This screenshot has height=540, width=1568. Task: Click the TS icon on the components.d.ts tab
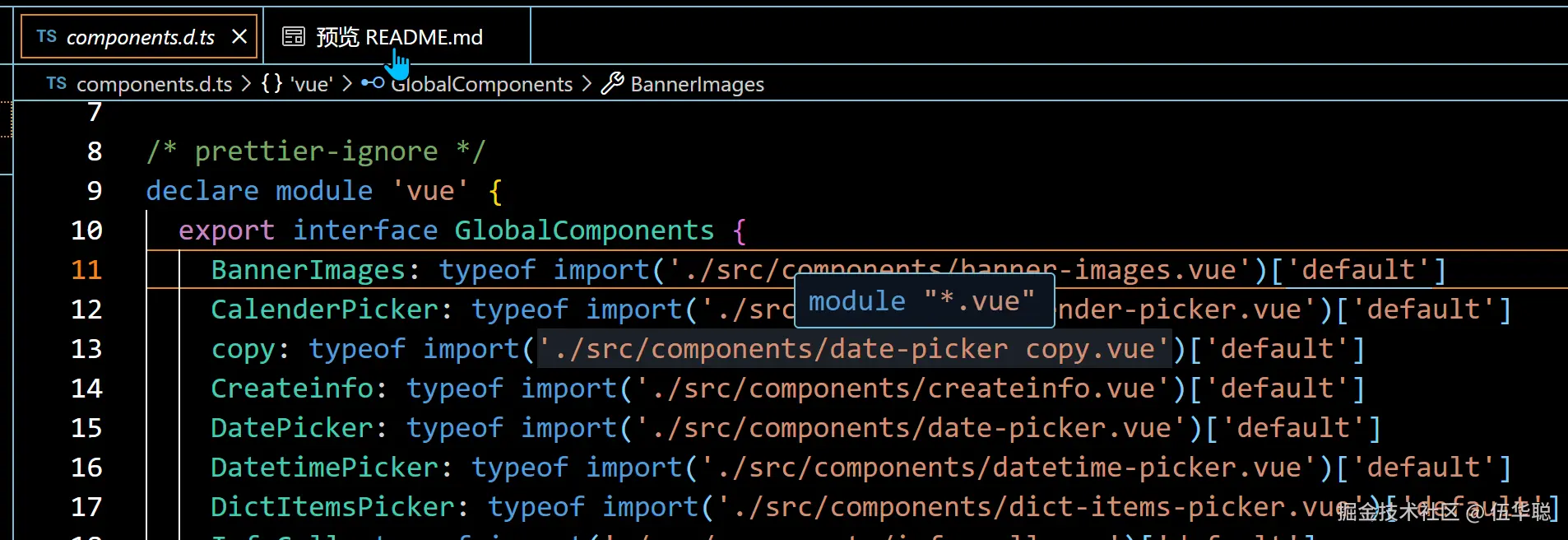point(47,37)
